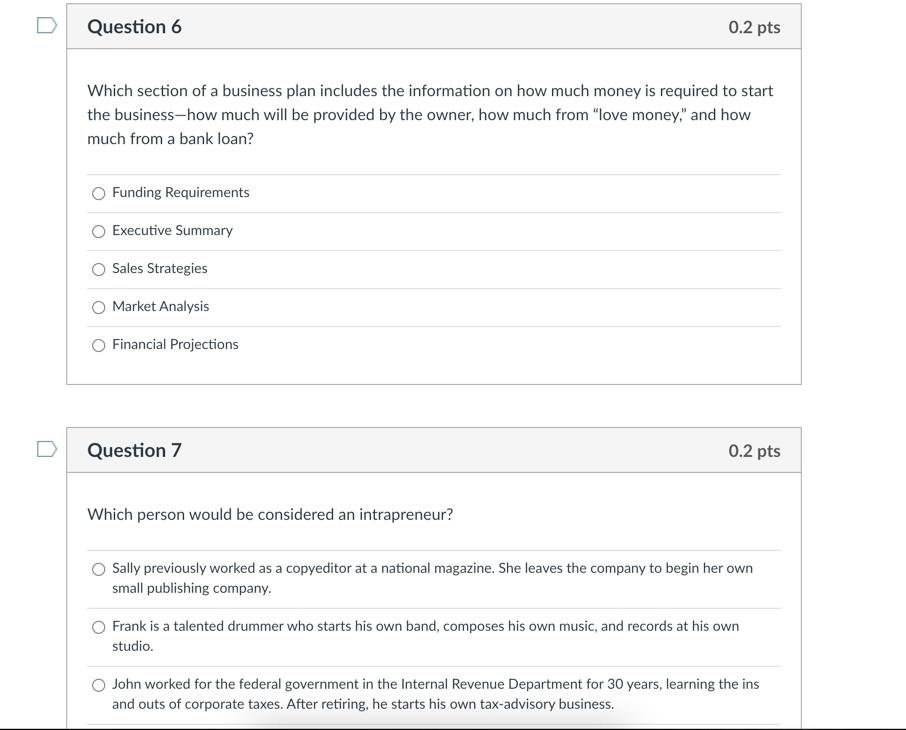Select Frank the drummer answer option
906x730 pixels.
point(98,627)
